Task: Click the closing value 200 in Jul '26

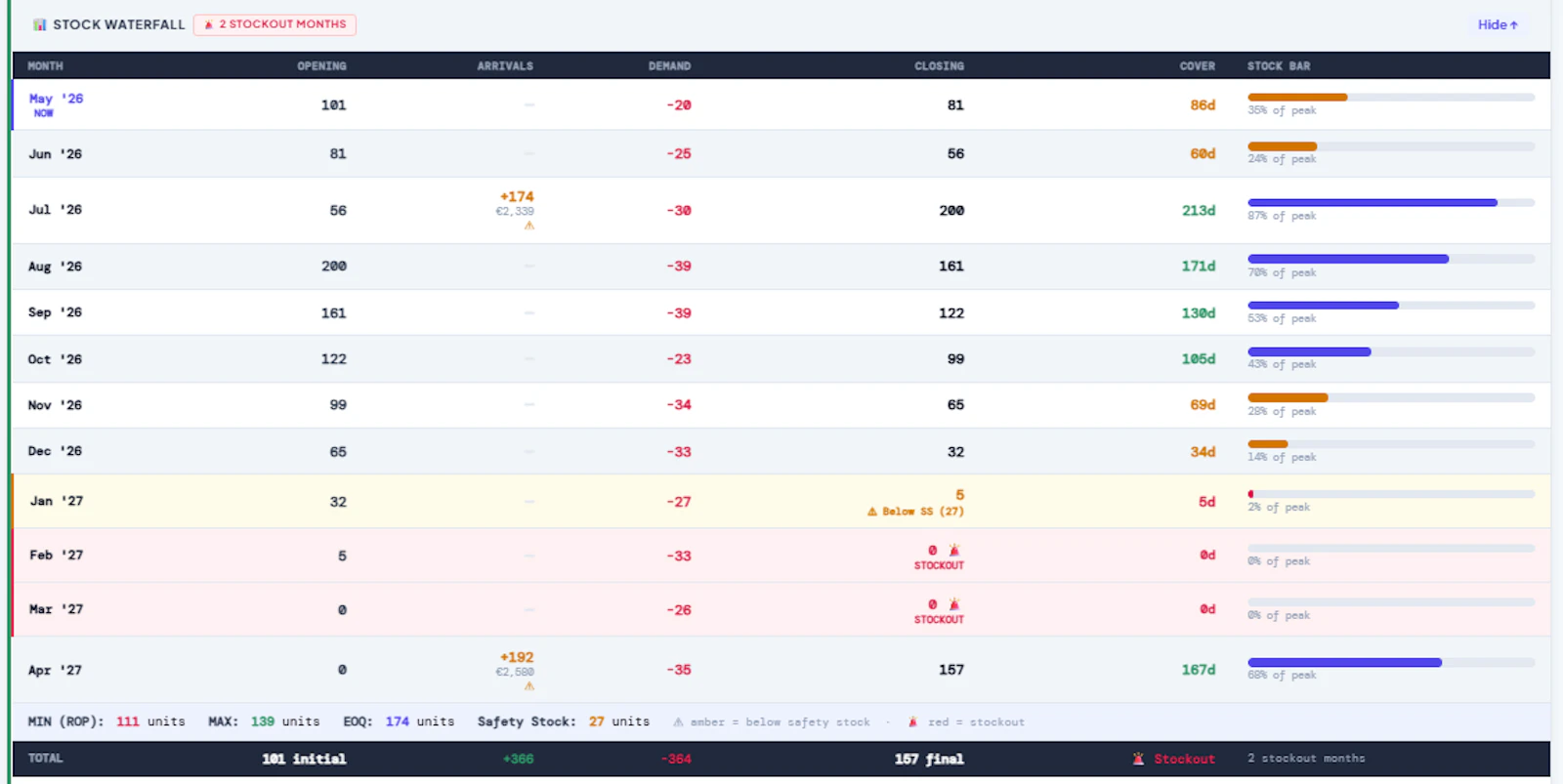Action: click(951, 210)
